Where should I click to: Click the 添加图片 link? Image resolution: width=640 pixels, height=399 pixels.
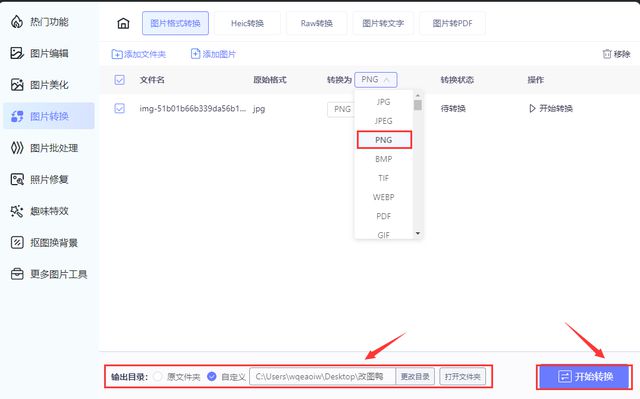[213, 54]
